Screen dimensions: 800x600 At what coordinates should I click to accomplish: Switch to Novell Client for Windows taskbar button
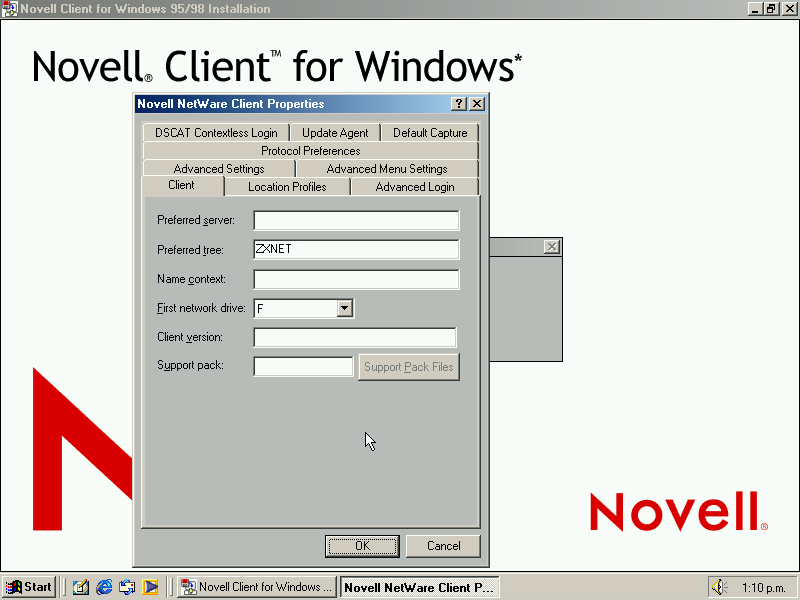[x=257, y=587]
